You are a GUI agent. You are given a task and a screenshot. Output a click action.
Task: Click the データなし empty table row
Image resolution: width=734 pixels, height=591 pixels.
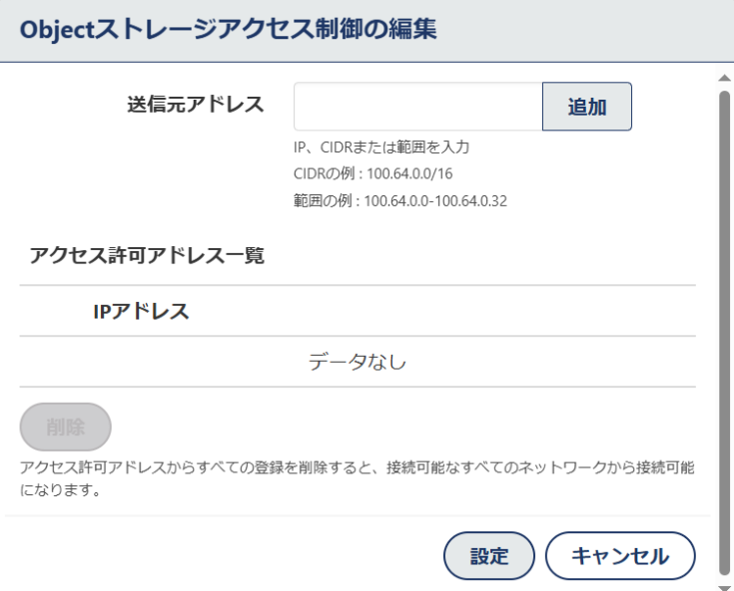coord(358,362)
